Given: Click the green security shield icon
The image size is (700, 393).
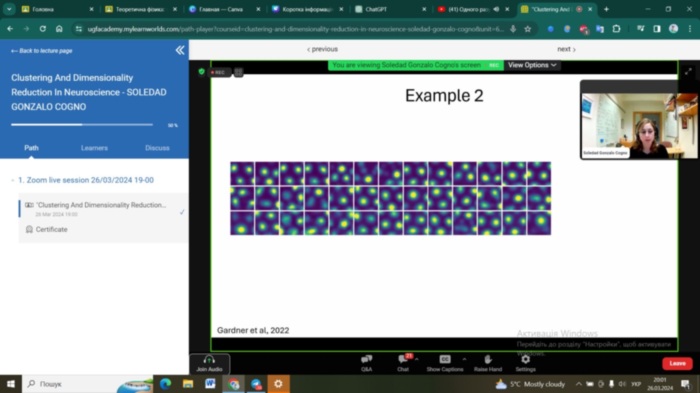Looking at the screenshot, I should (x=201, y=71).
